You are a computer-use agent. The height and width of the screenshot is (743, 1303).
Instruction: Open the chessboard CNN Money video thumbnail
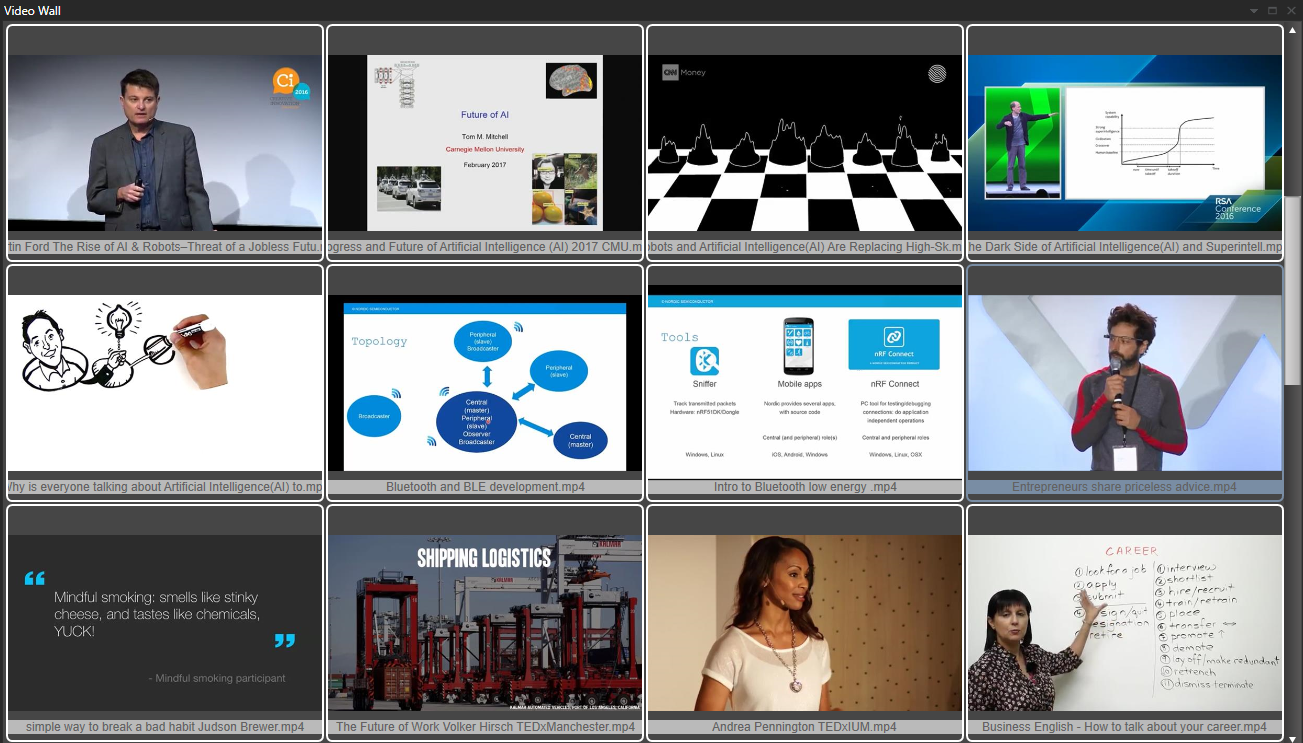coord(805,143)
